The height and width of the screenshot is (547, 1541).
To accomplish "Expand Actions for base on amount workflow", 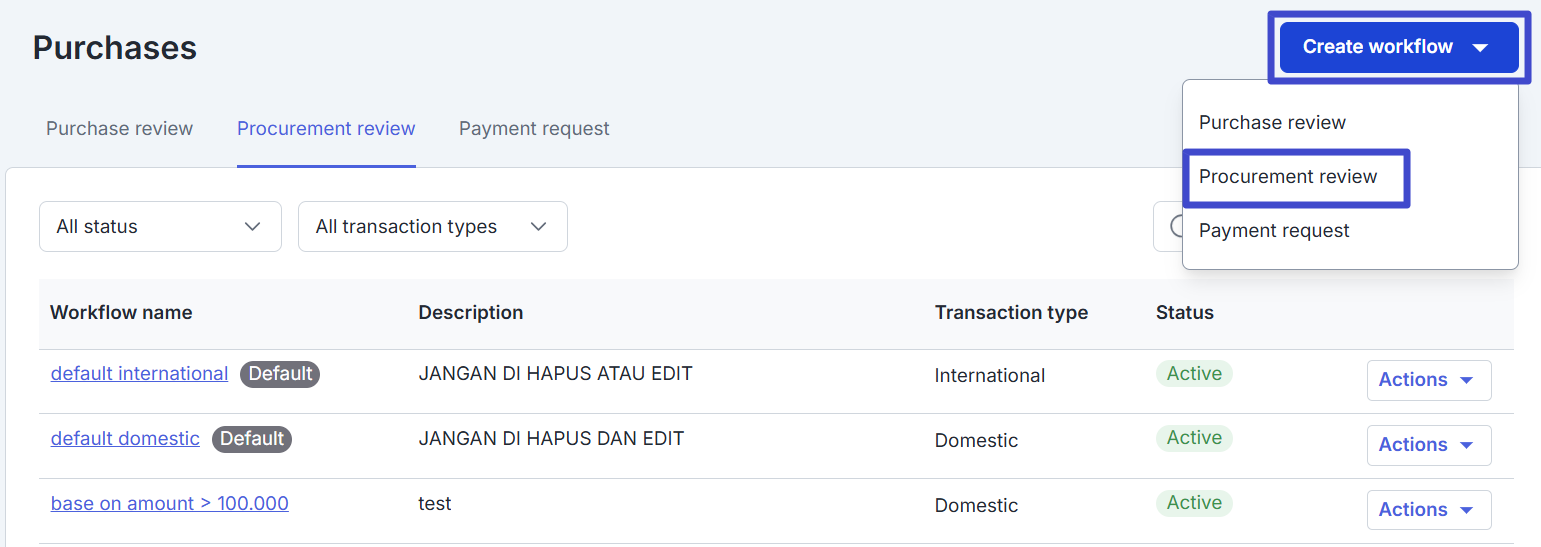I will click(1428, 510).
